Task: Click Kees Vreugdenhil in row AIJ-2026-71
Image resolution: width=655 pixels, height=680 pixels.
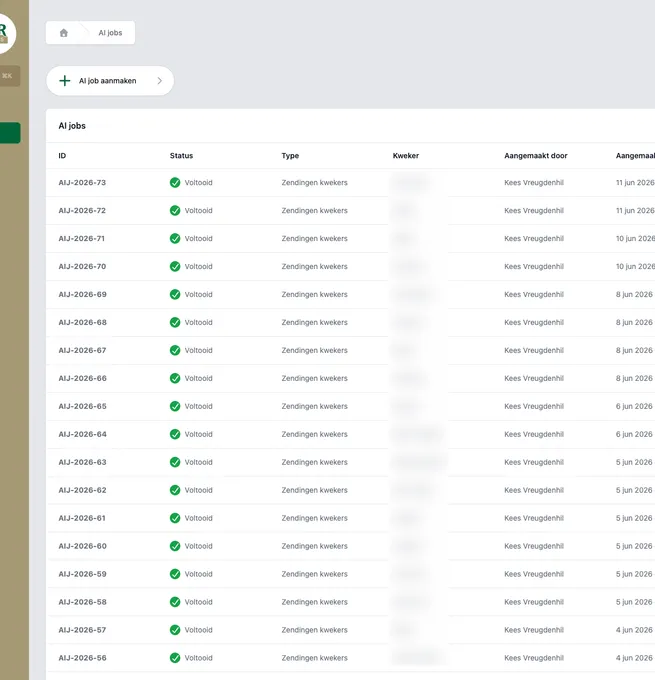Action: click(534, 239)
